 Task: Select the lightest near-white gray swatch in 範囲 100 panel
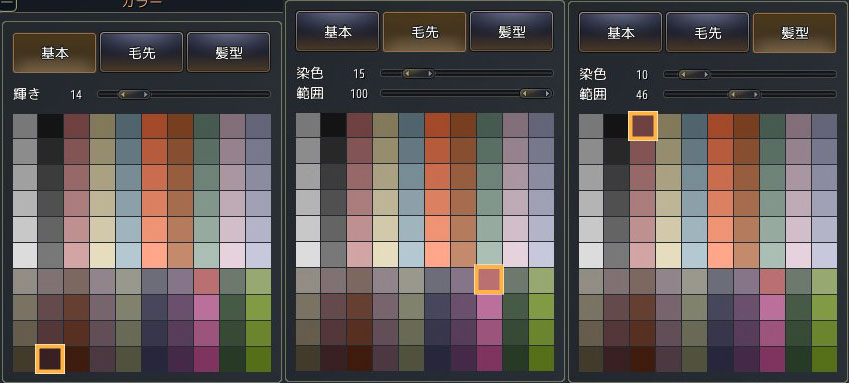pos(308,254)
